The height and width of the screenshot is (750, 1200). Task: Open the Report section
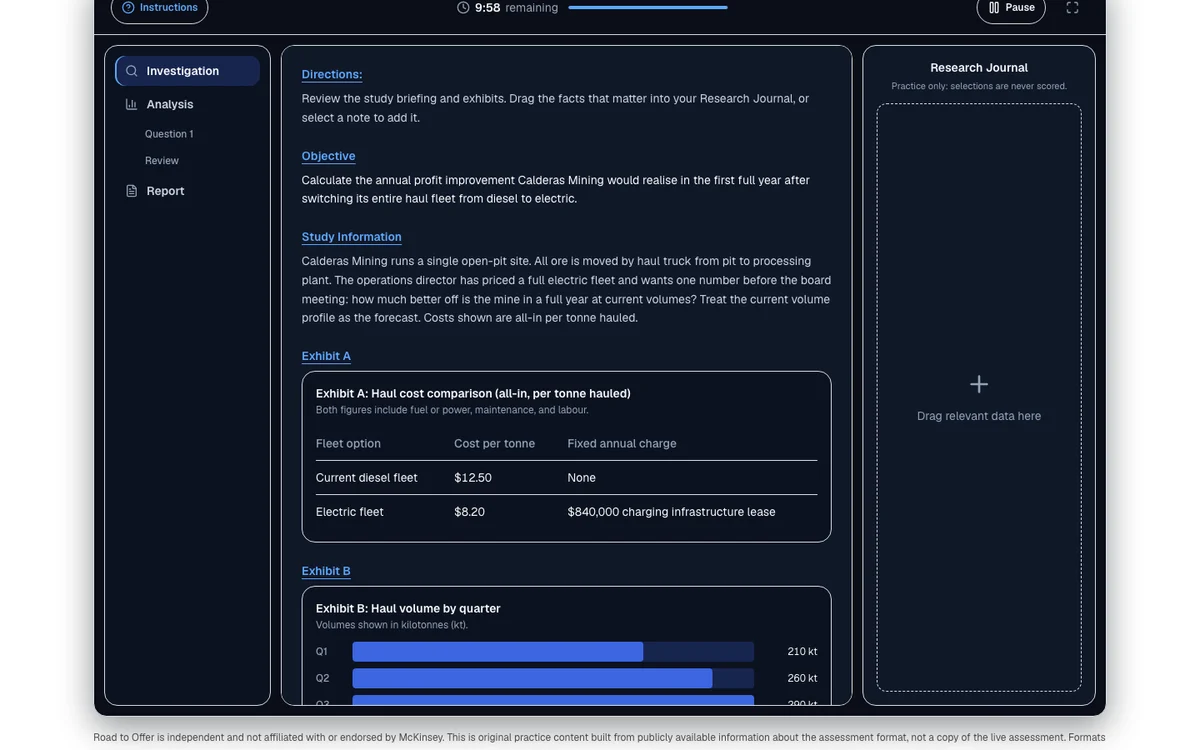coord(187,191)
